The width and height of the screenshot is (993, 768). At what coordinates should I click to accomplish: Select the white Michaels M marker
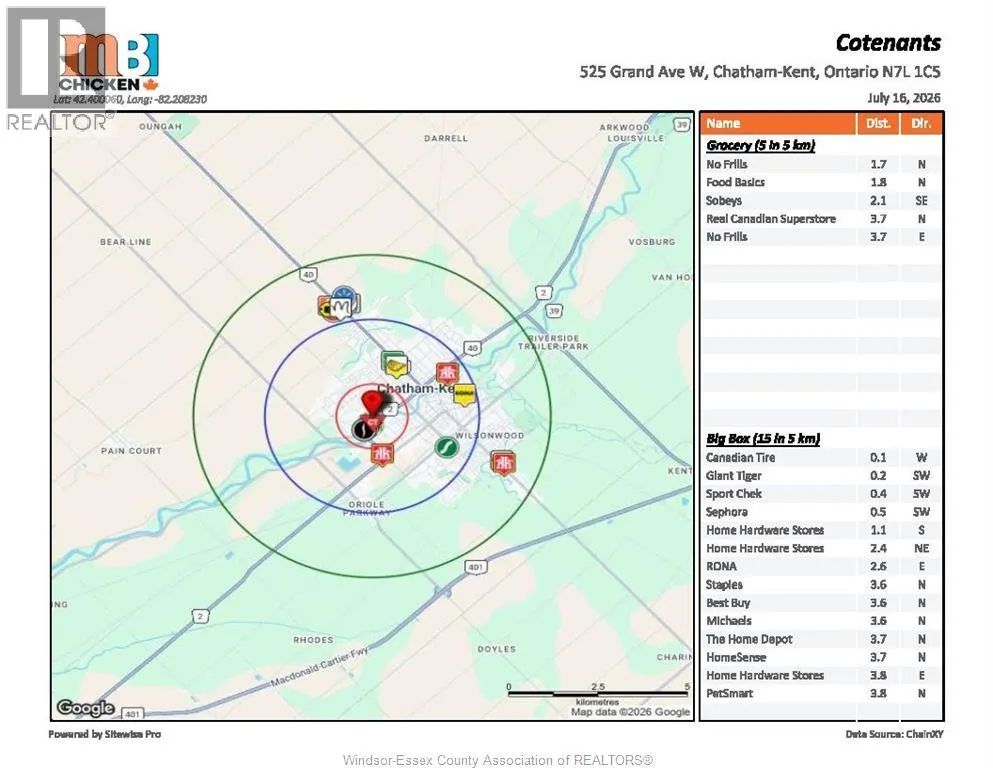[x=341, y=308]
